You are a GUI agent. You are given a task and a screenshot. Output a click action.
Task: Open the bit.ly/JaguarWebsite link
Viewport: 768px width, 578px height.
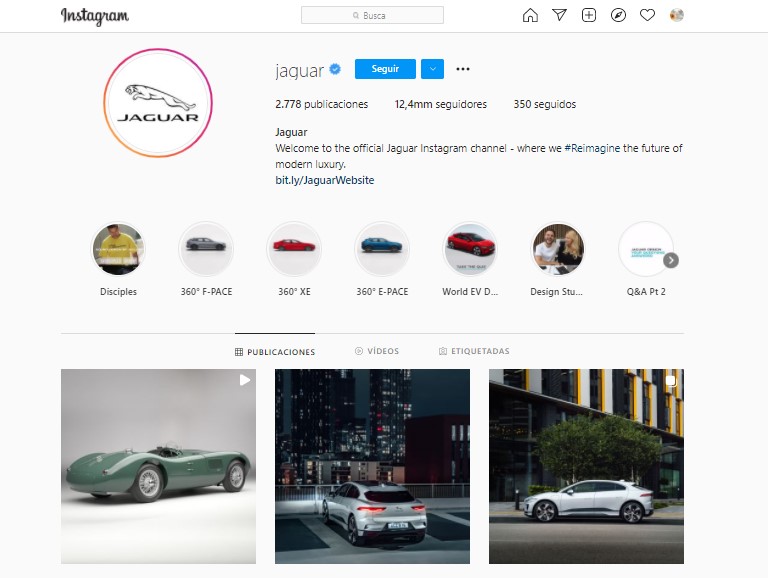325,180
